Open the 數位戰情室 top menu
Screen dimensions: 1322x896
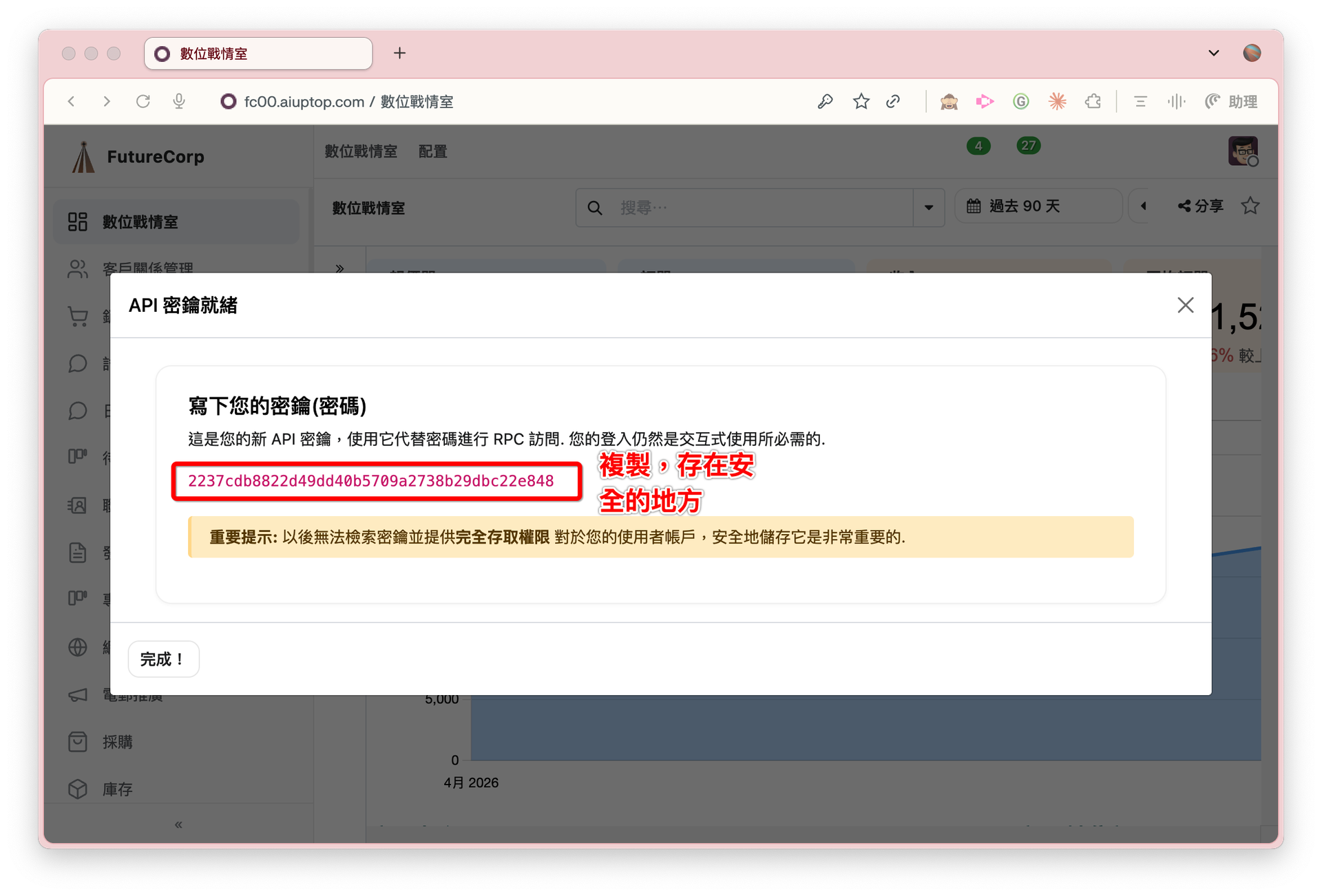point(361,151)
